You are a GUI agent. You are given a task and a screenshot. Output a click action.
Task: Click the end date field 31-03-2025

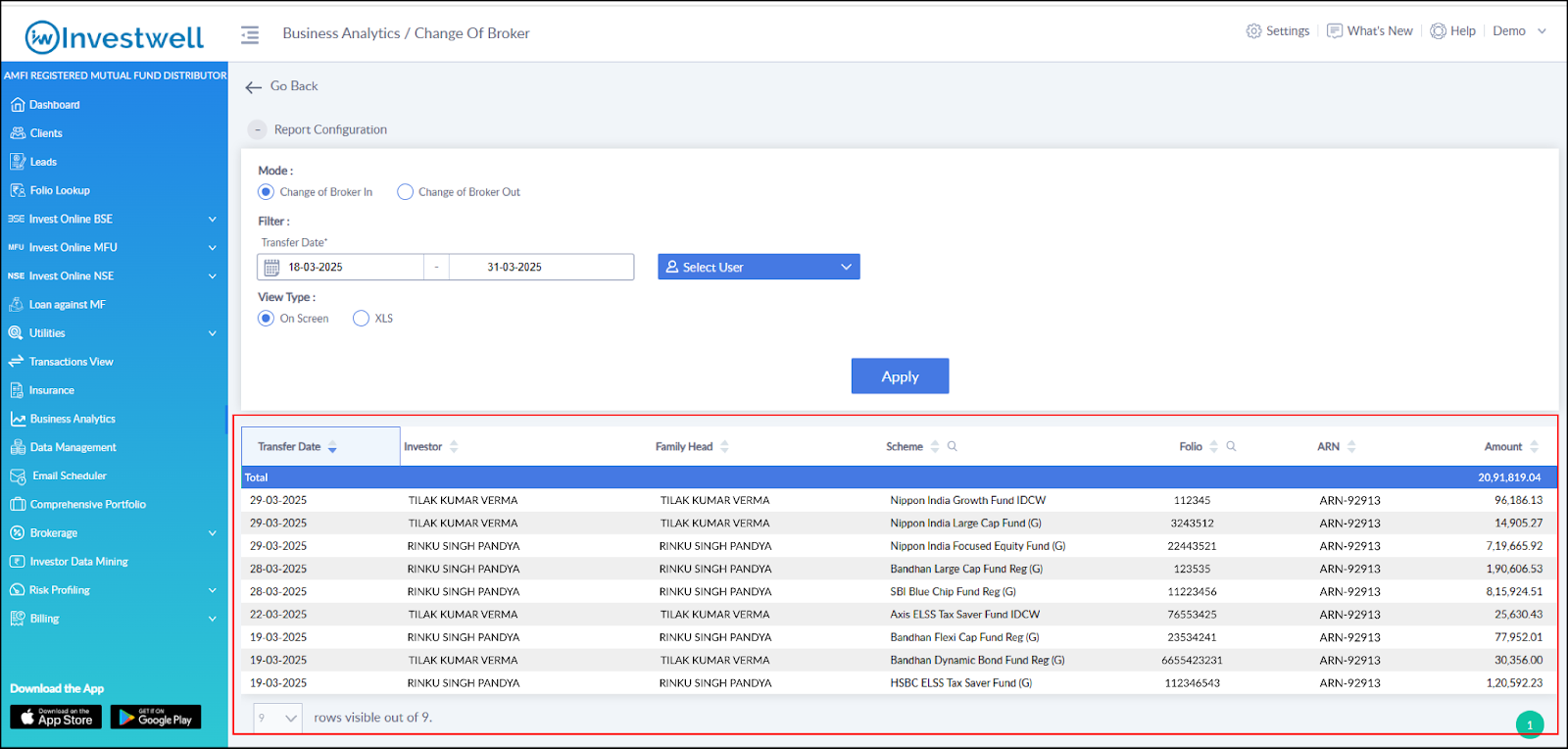tap(541, 267)
